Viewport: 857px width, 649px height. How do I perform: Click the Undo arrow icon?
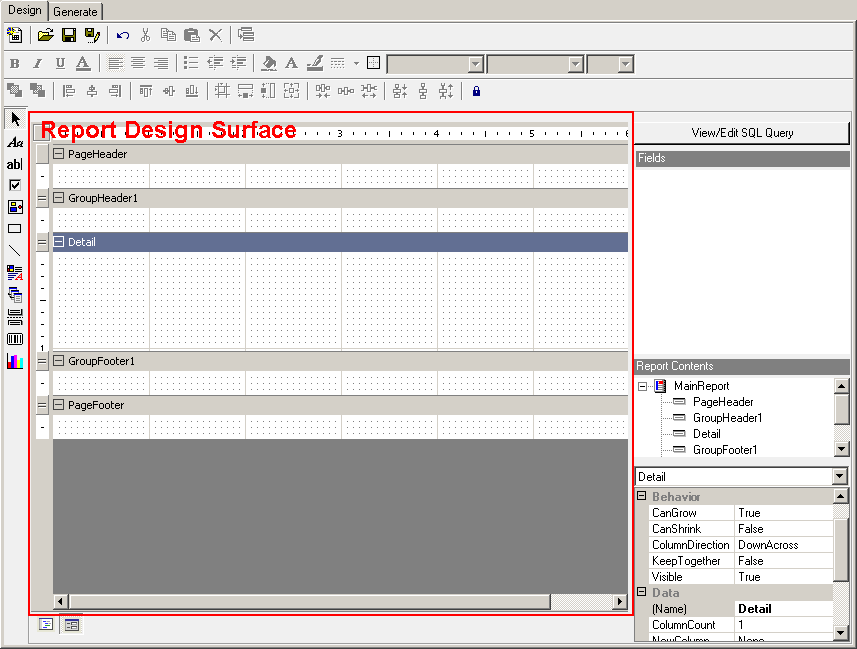(x=123, y=35)
